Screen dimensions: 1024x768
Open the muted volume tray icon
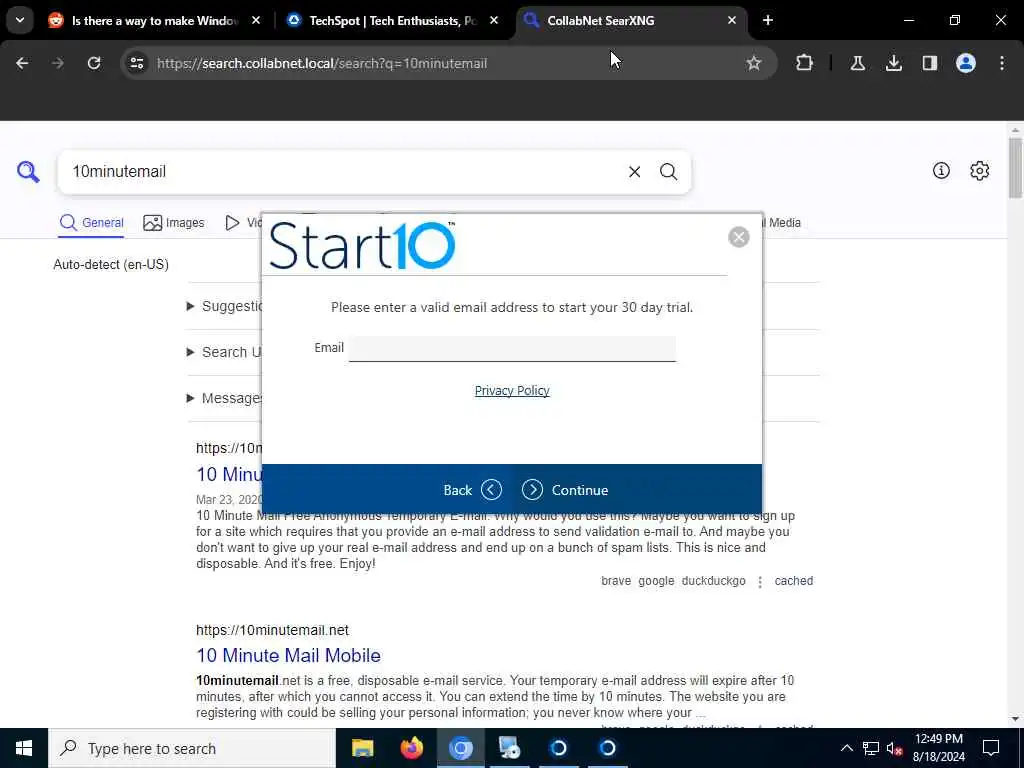pos(894,748)
